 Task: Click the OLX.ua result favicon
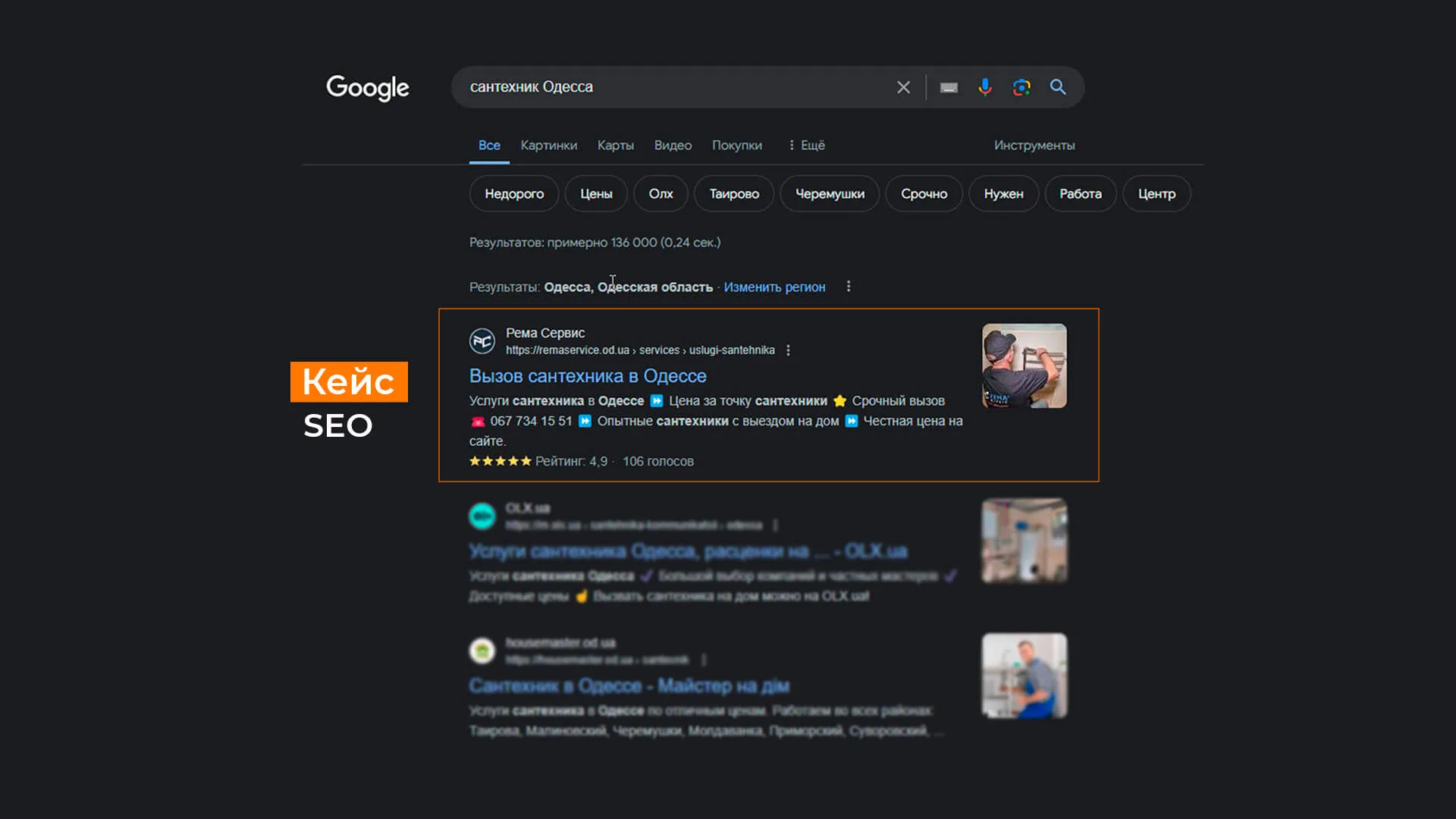point(482,516)
